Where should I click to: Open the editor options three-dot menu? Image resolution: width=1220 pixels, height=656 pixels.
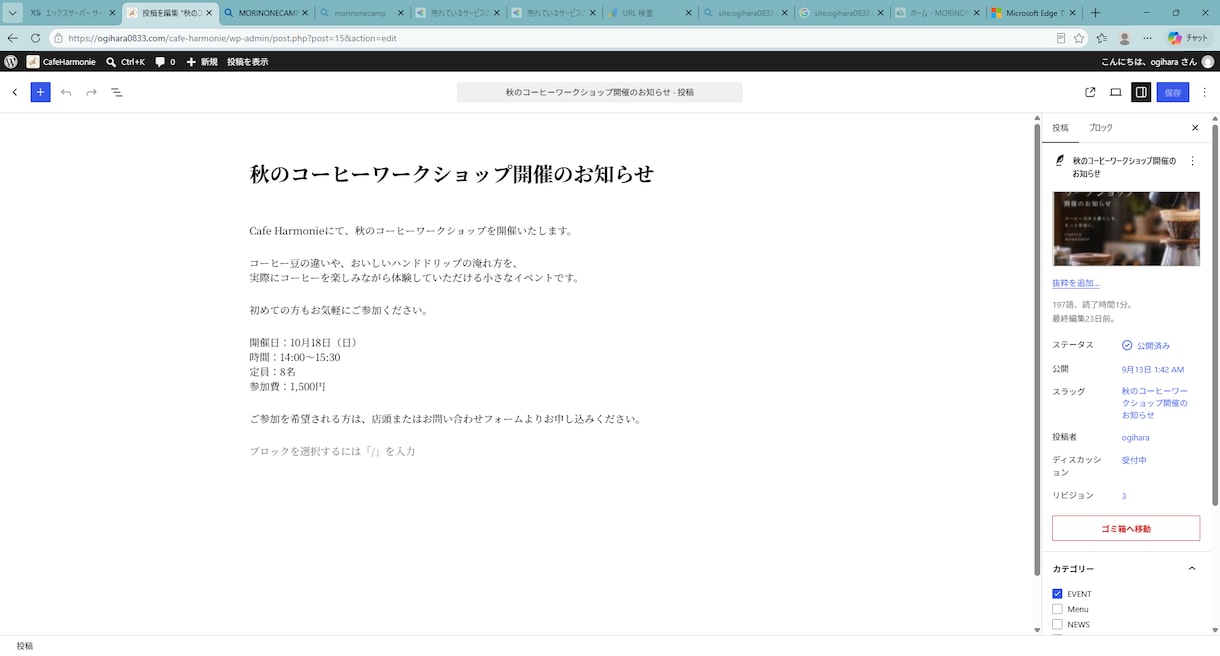[x=1204, y=92]
